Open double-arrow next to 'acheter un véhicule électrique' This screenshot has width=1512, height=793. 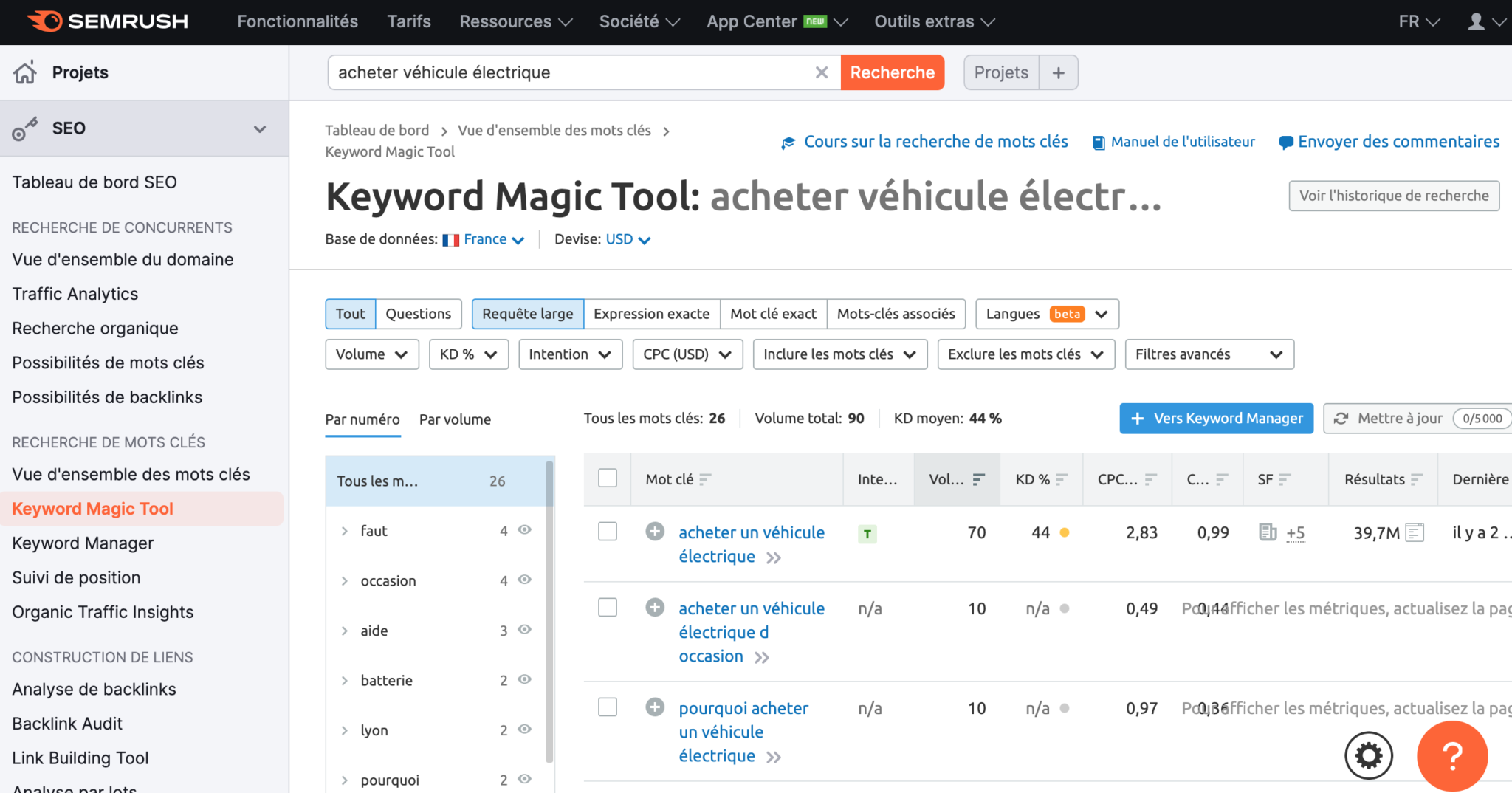tap(773, 558)
